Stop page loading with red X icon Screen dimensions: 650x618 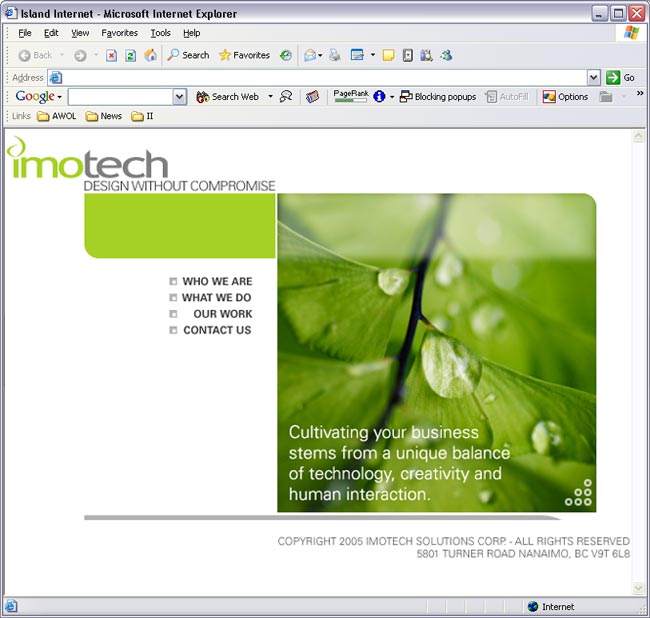[111, 55]
